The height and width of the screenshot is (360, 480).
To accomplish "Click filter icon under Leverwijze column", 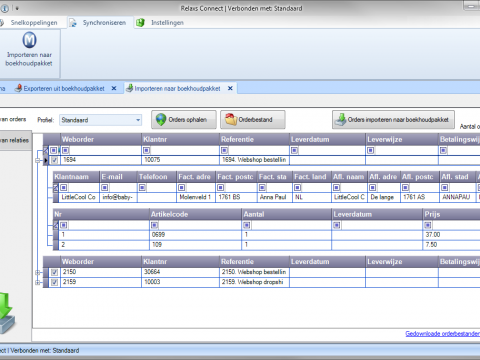I will click(370, 151).
